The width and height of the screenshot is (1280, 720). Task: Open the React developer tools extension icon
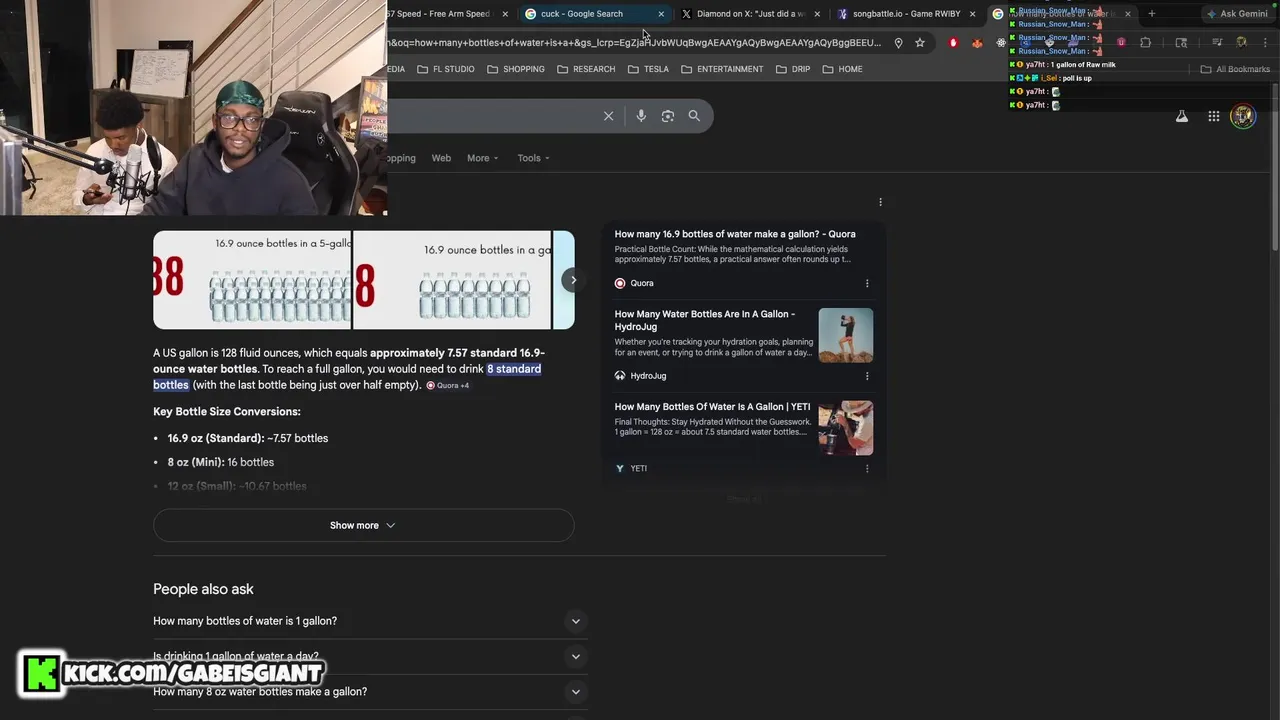(1001, 43)
